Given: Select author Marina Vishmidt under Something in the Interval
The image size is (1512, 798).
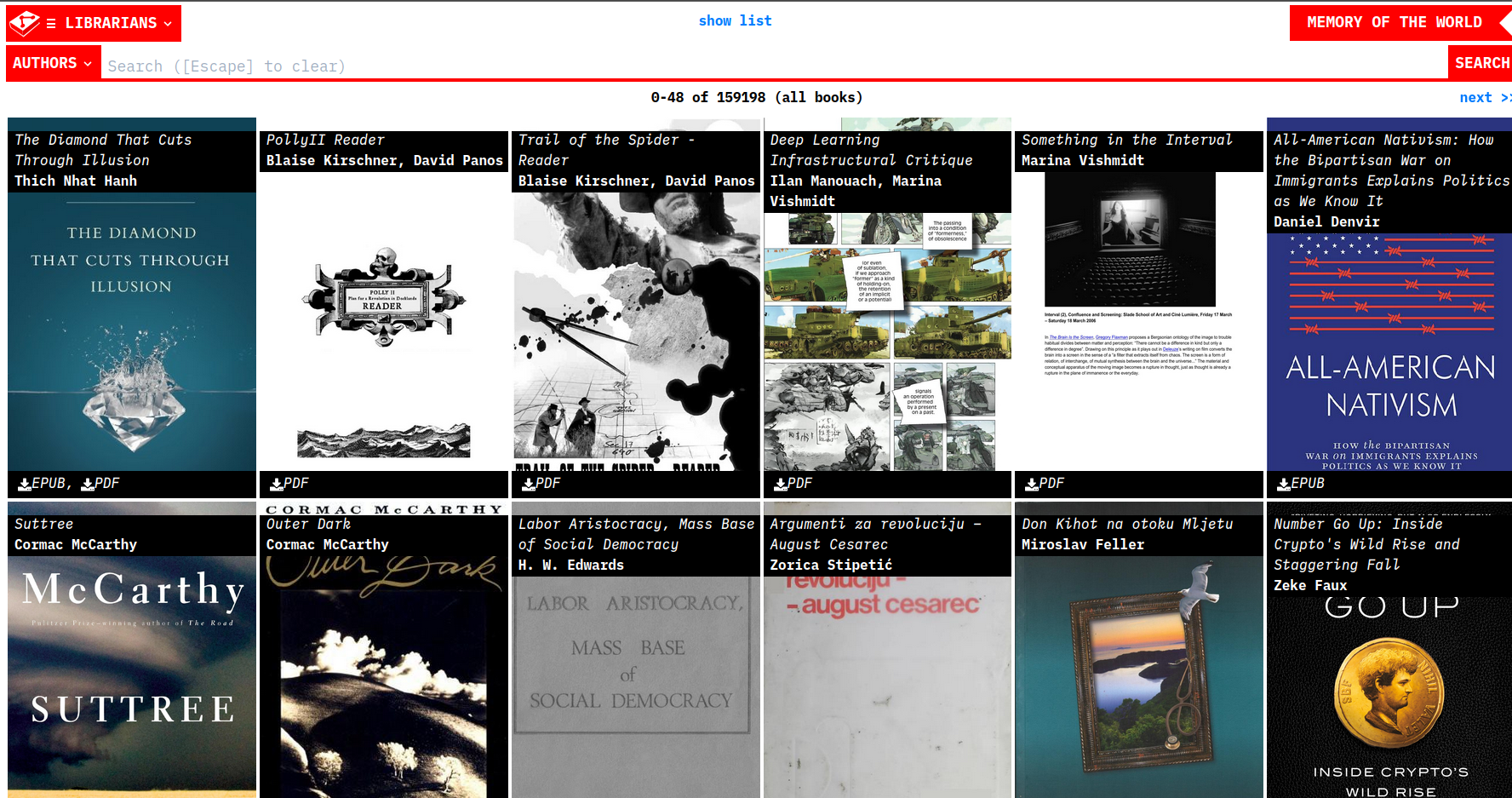Looking at the screenshot, I should click(x=1083, y=160).
